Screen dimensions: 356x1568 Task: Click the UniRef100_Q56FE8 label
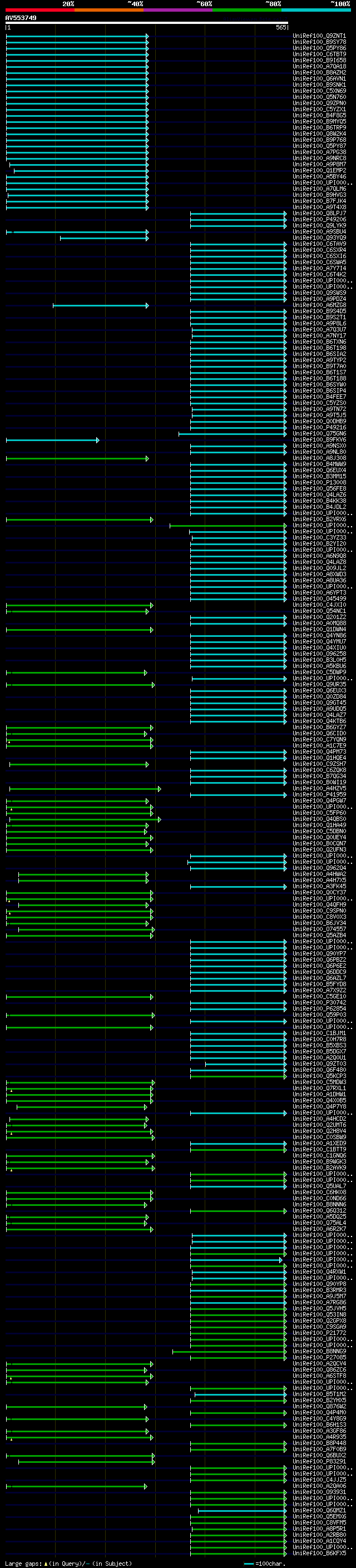[319, 489]
